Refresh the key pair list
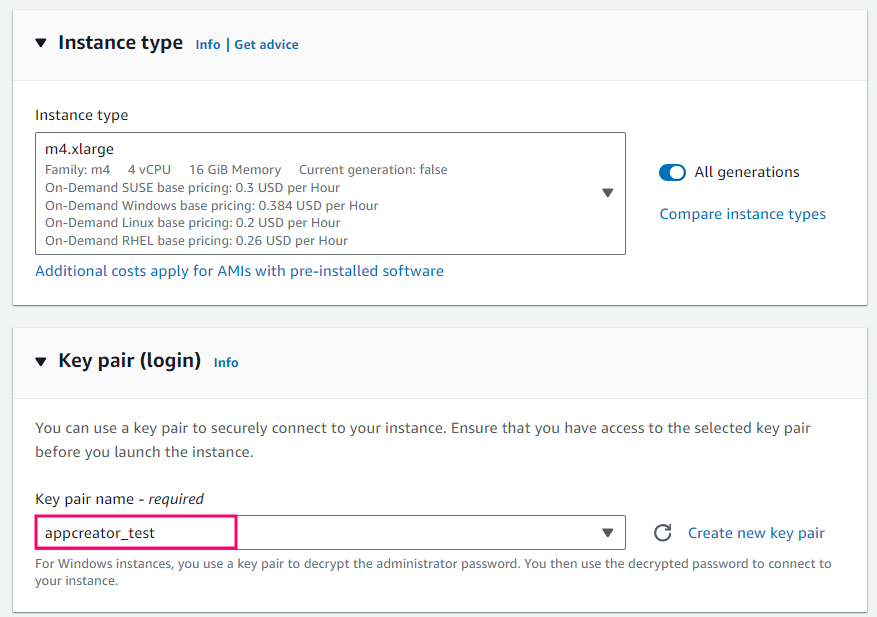 662,533
